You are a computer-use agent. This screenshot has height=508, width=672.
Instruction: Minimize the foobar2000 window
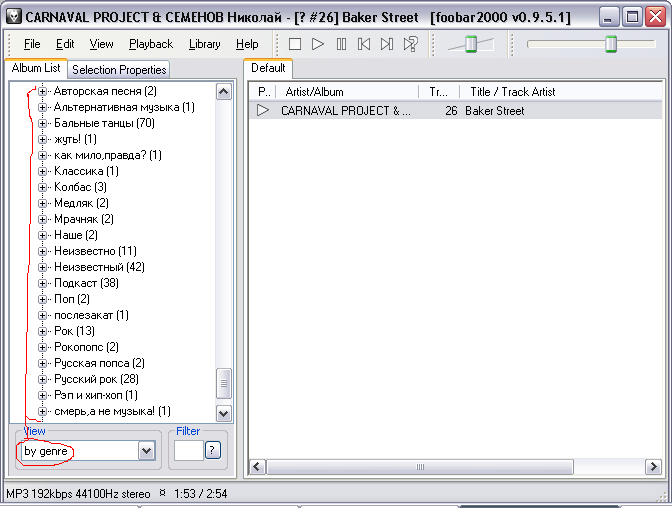[607, 17]
